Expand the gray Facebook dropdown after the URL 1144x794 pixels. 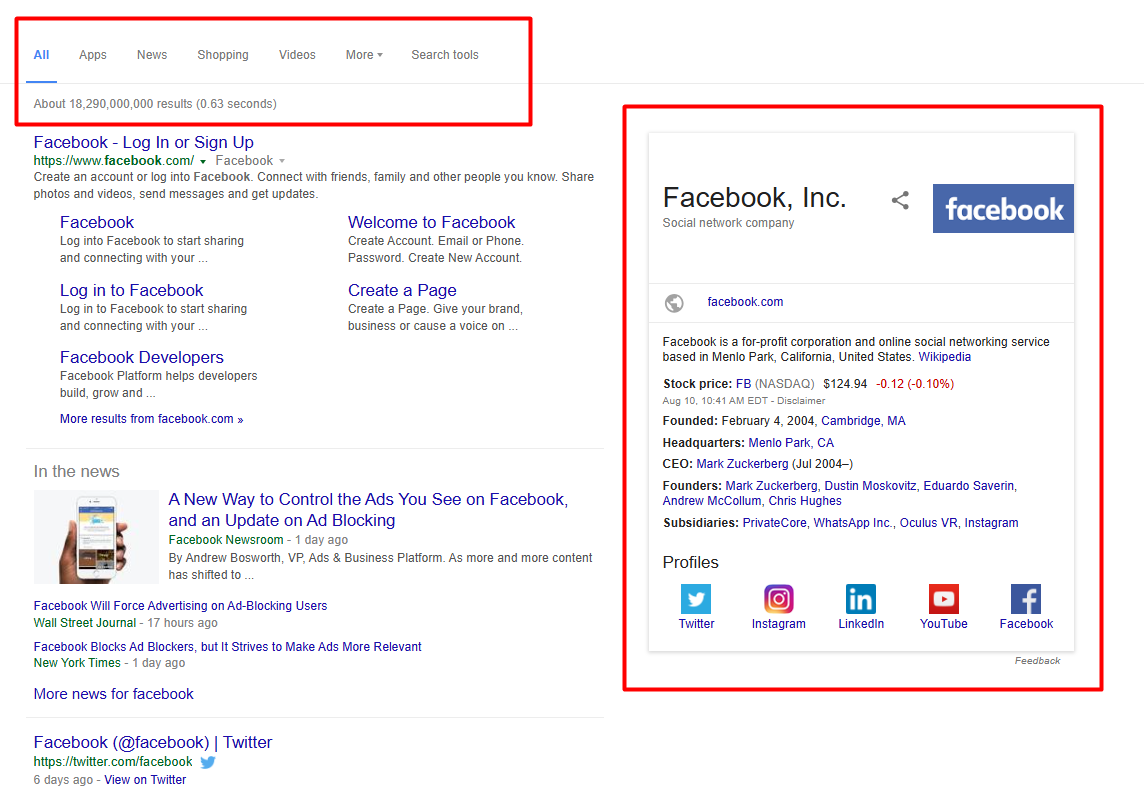[282, 161]
